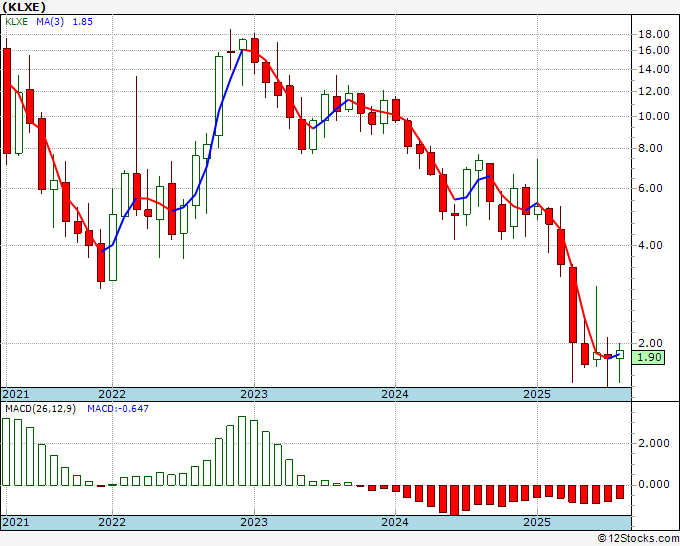680x546 pixels.
Task: Click the 8.00 price axis label
Action: [651, 148]
